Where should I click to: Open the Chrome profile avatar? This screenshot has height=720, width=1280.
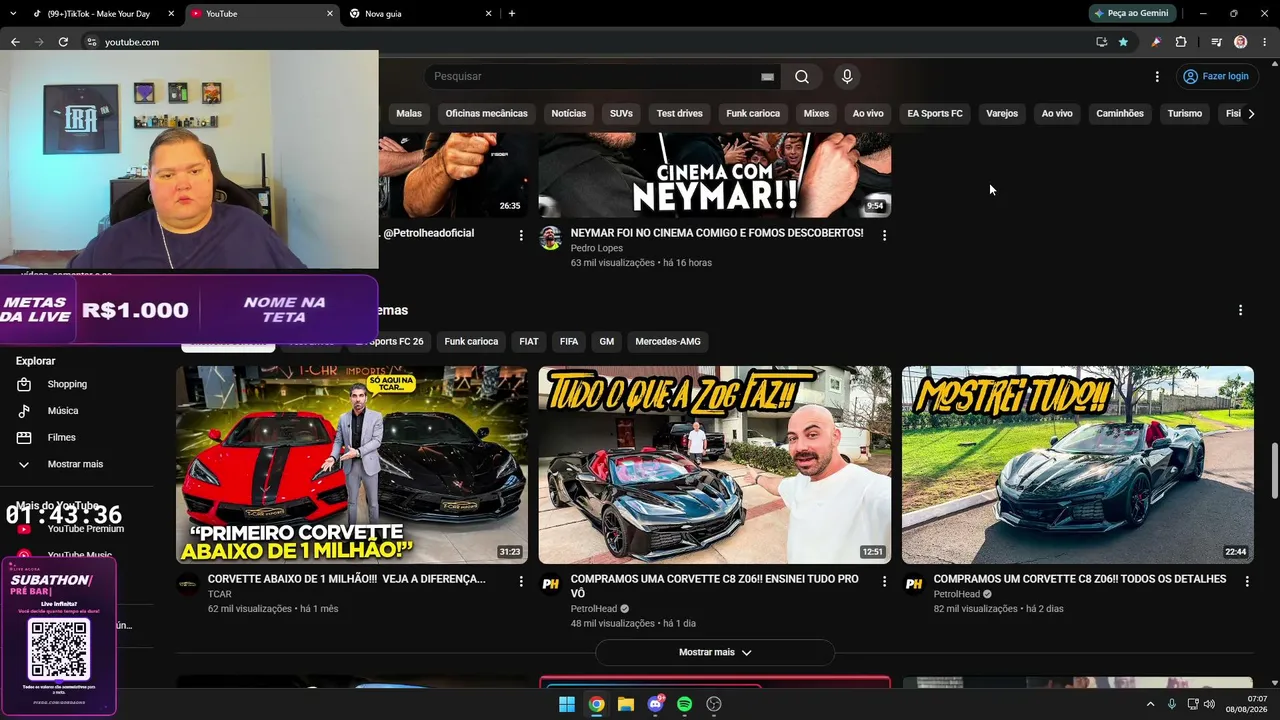[x=1241, y=42]
